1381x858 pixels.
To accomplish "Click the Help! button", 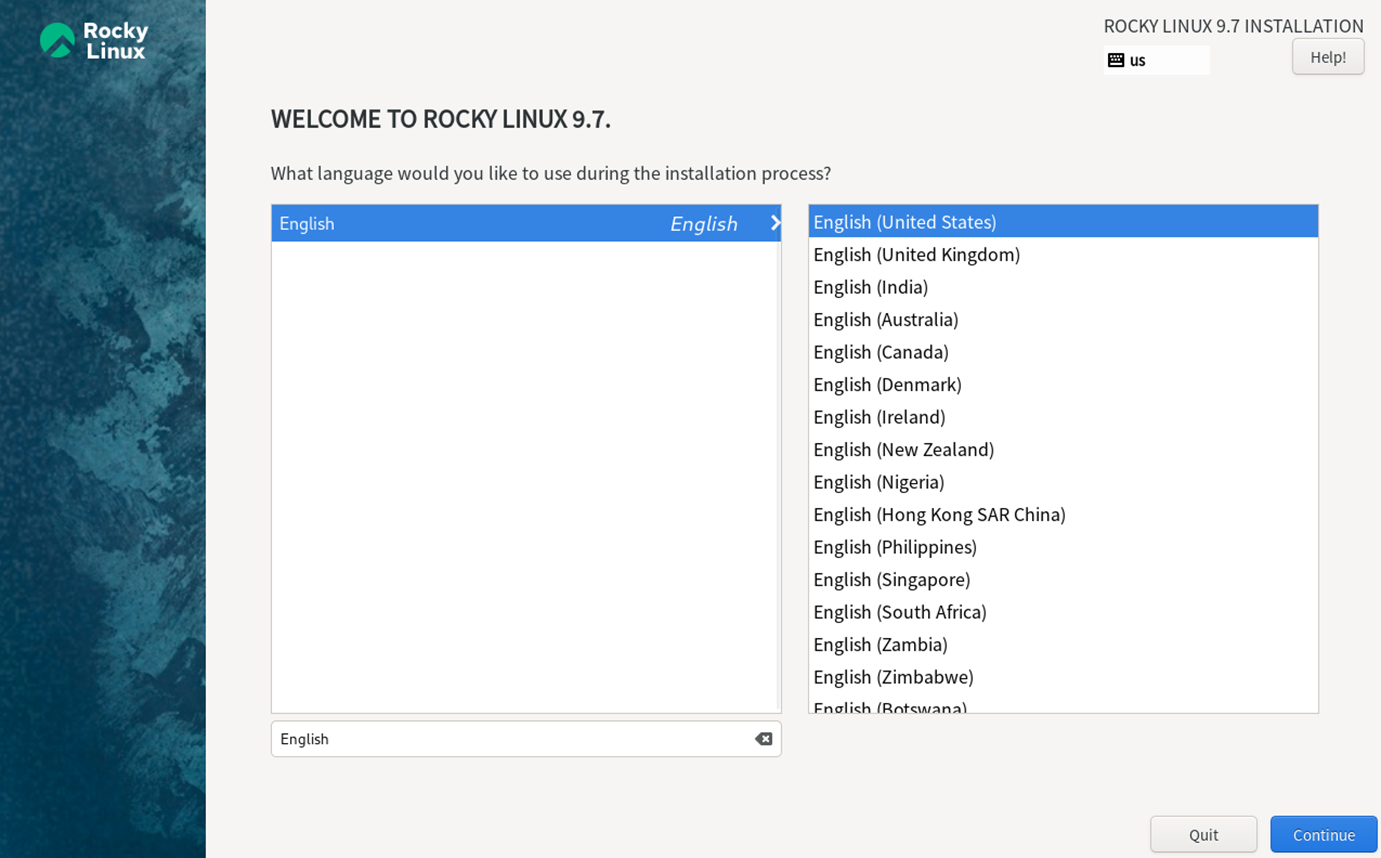I will (x=1328, y=57).
